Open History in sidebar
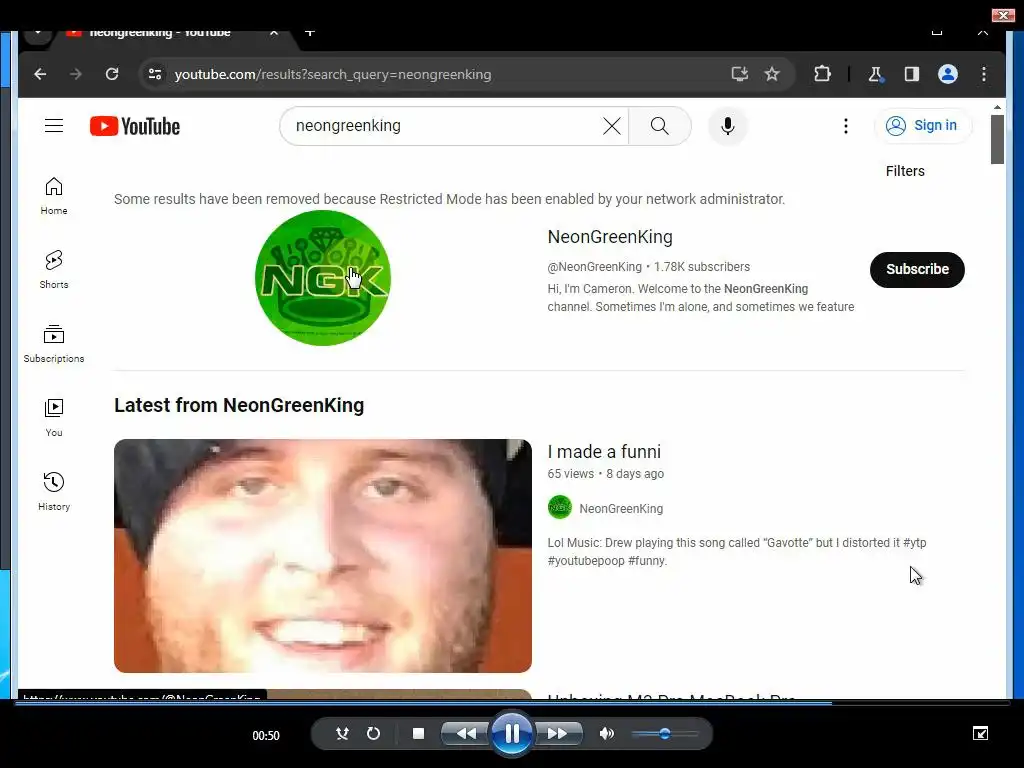This screenshot has width=1024, height=768. pyautogui.click(x=54, y=492)
